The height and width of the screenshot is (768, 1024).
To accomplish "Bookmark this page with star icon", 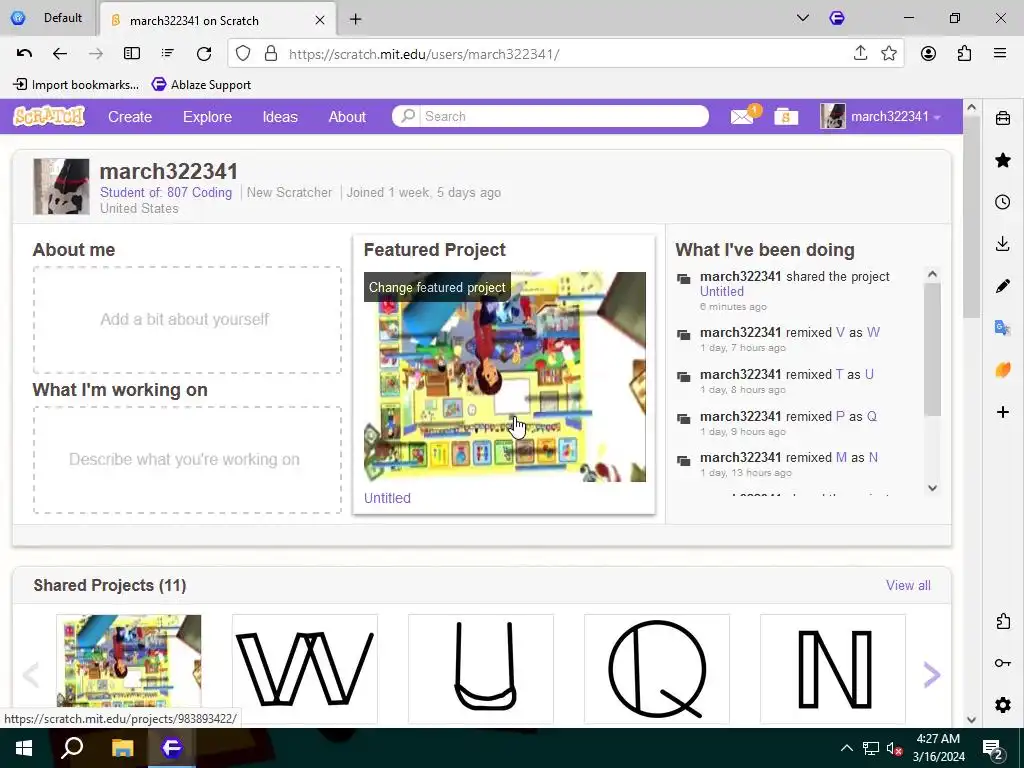I will (x=889, y=54).
